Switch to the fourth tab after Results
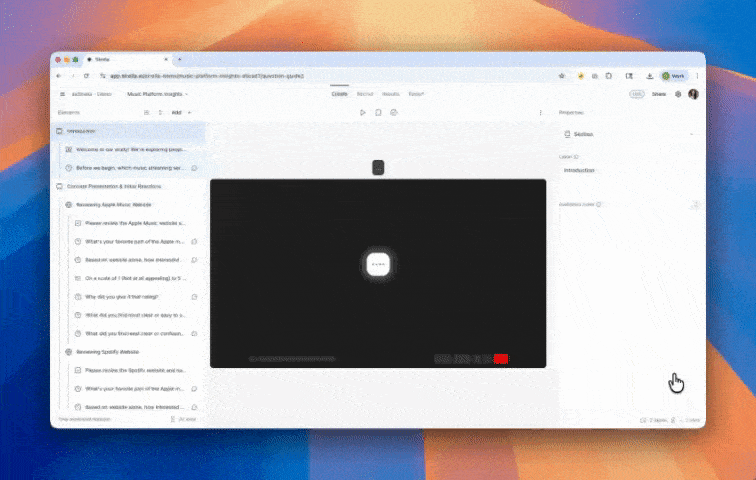Image resolution: width=756 pixels, height=480 pixels. click(x=416, y=94)
